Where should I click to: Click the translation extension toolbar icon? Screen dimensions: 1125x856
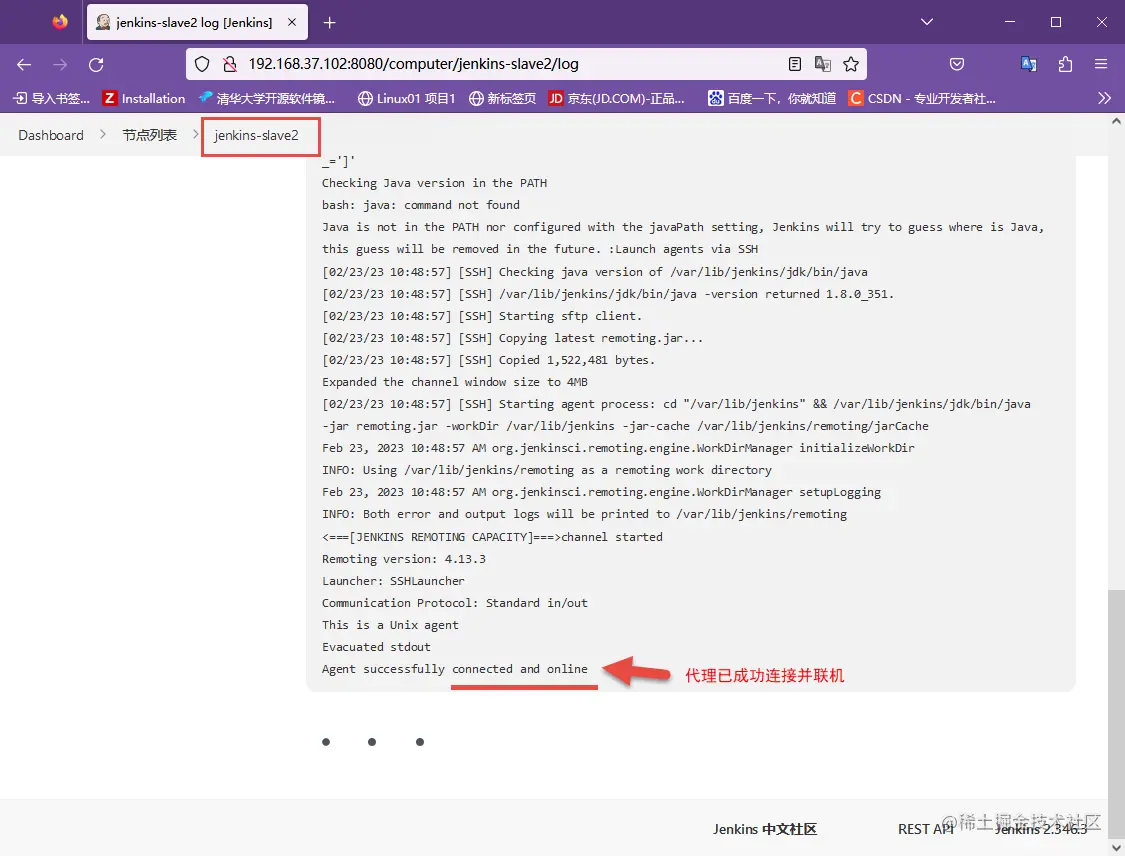(x=1029, y=65)
